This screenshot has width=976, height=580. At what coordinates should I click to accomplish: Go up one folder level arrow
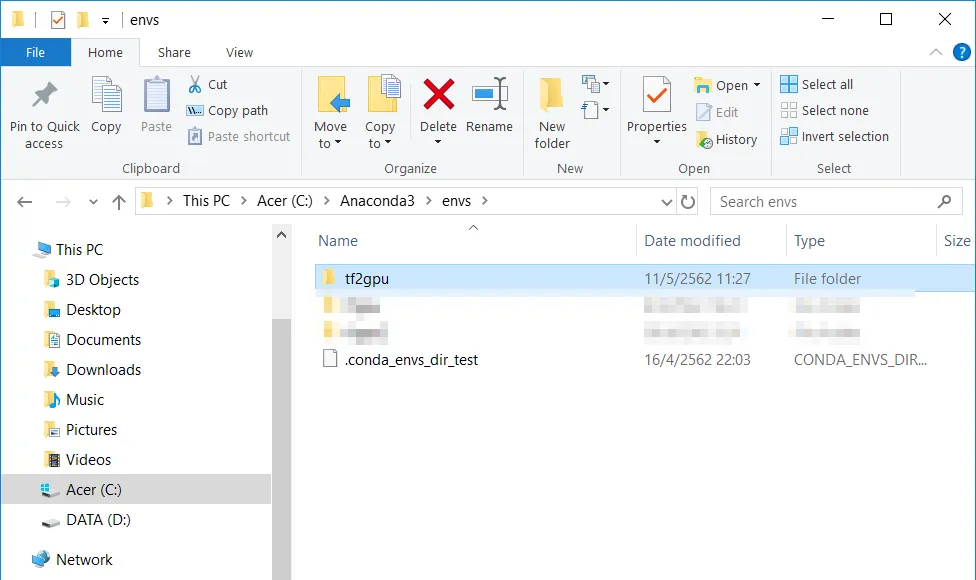119,202
